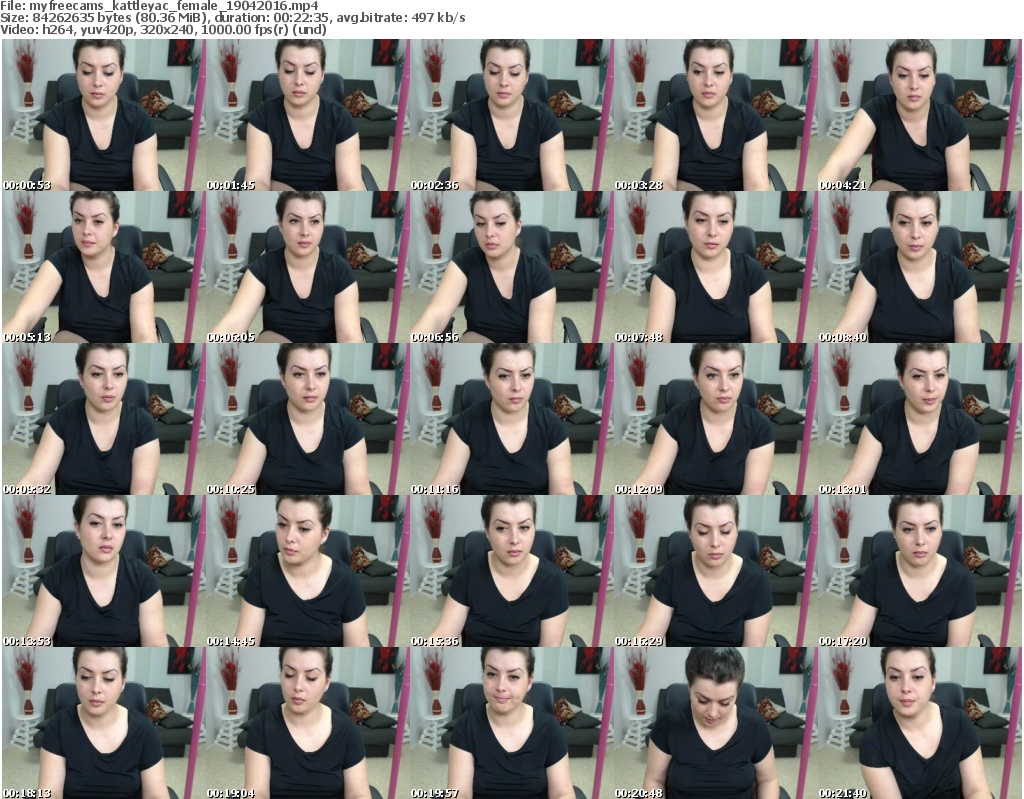The width and height of the screenshot is (1024, 799).
Task: Select the thumbnail stamped 00:17:20
Action: coord(920,572)
